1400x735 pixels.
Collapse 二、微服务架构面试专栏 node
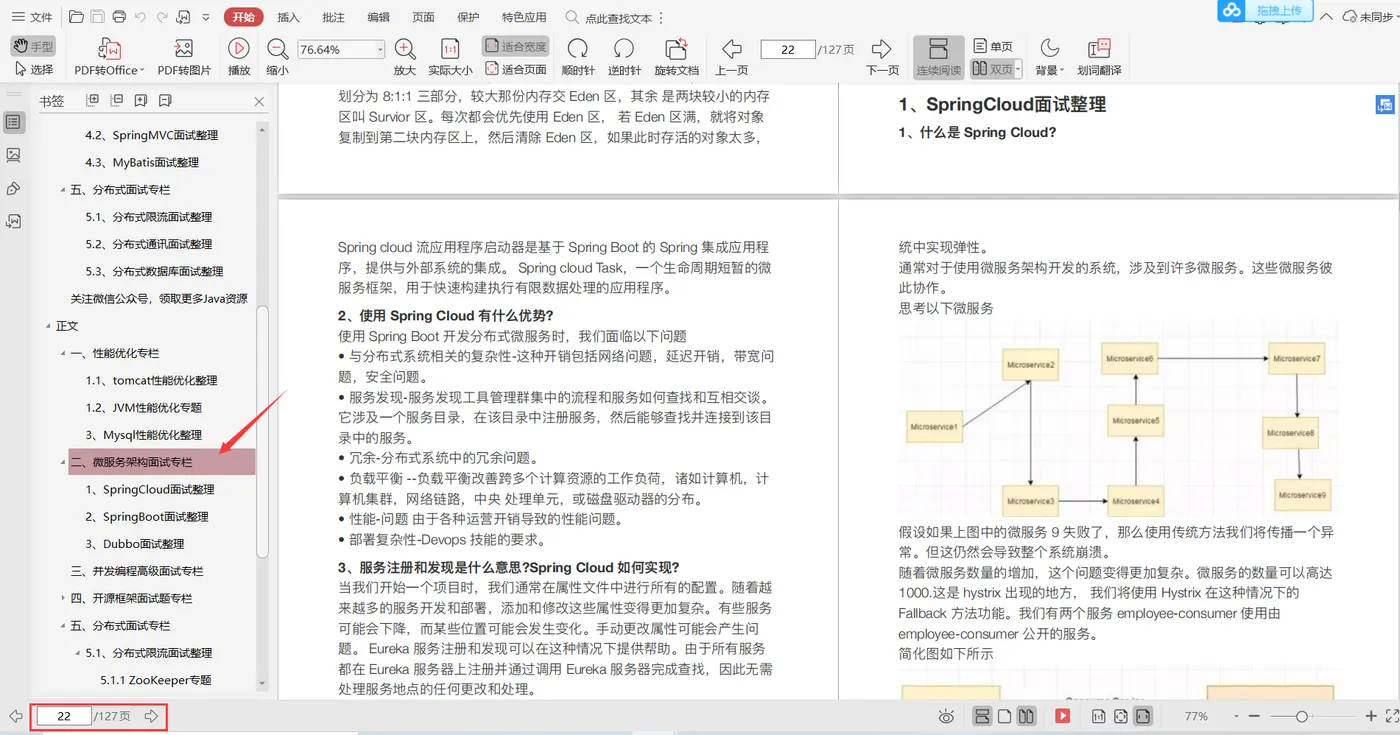63,462
